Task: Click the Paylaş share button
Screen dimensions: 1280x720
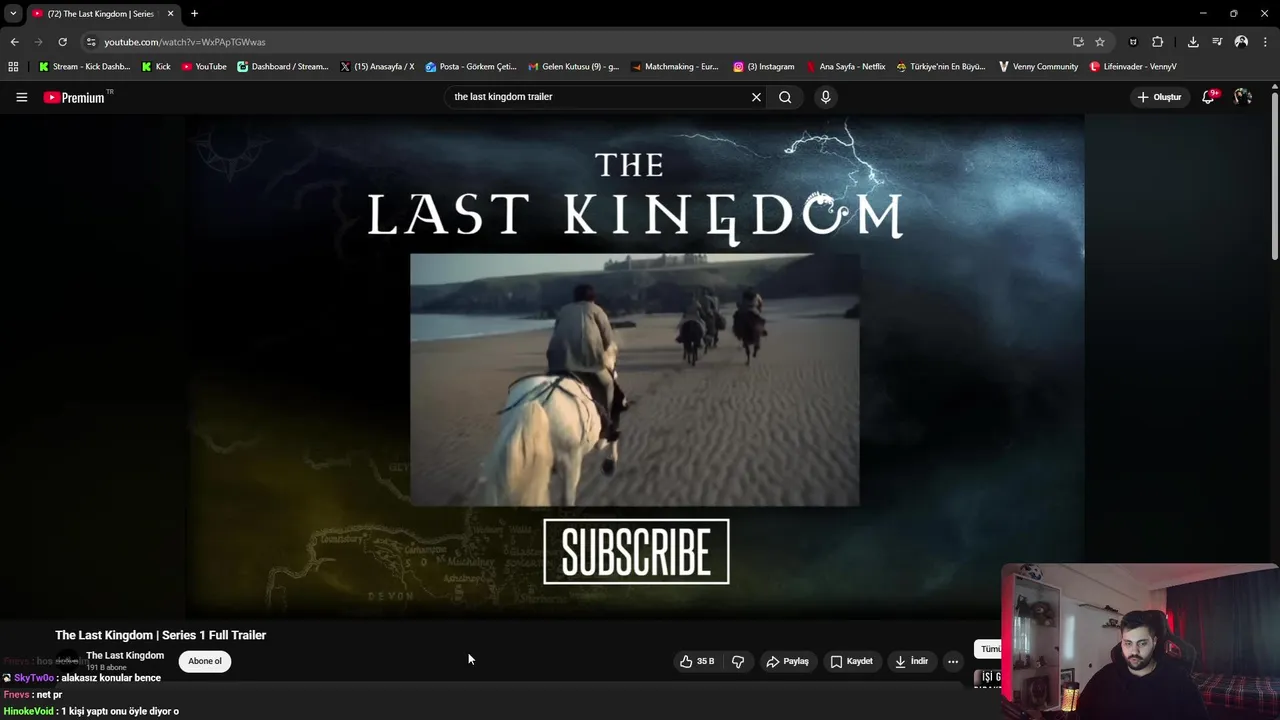Action: [x=788, y=661]
